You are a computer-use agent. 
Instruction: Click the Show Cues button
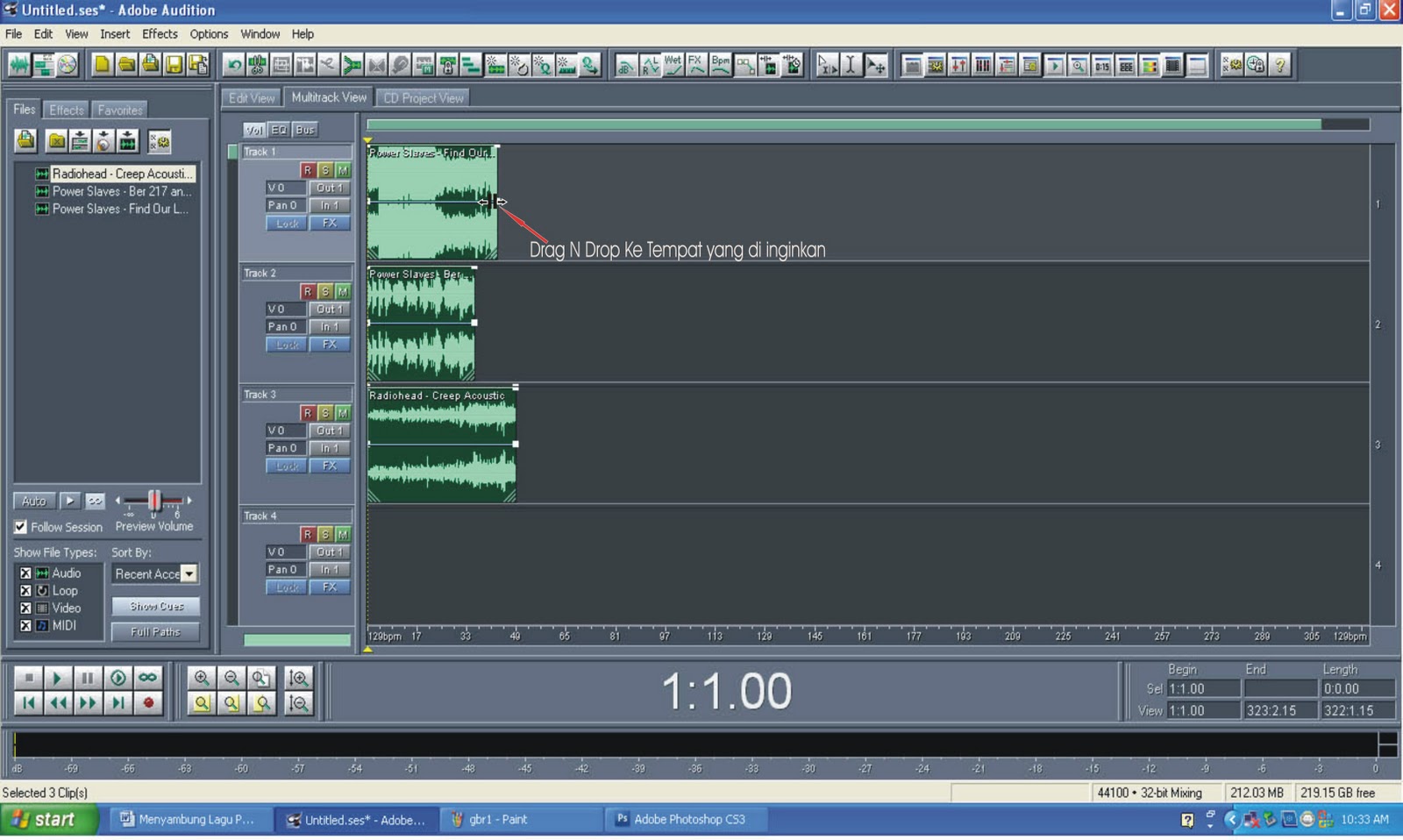(x=155, y=606)
